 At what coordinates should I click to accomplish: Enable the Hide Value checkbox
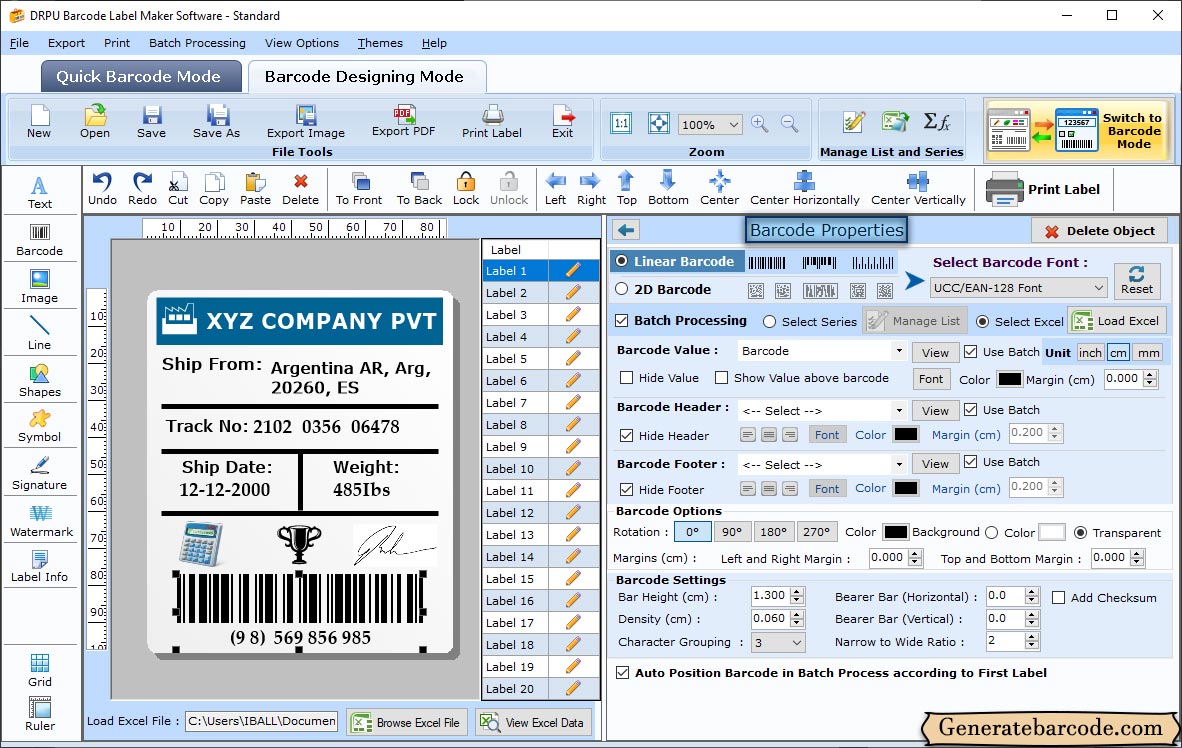(x=626, y=378)
